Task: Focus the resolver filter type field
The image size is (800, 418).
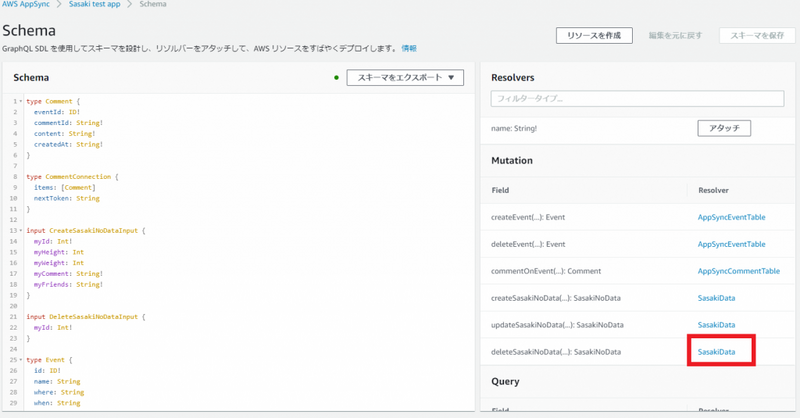Action: coord(637,99)
